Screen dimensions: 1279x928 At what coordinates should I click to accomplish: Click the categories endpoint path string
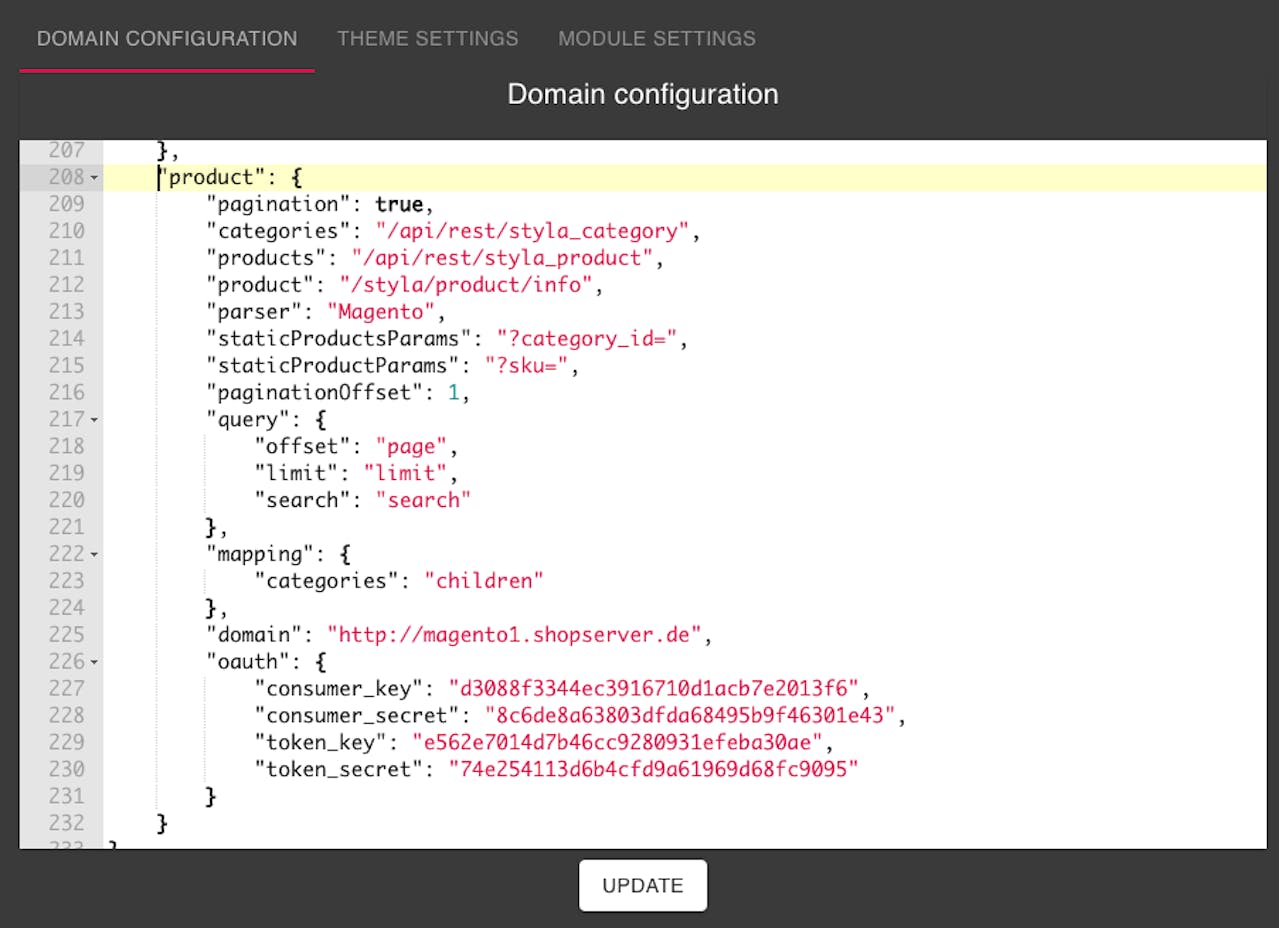(532, 231)
